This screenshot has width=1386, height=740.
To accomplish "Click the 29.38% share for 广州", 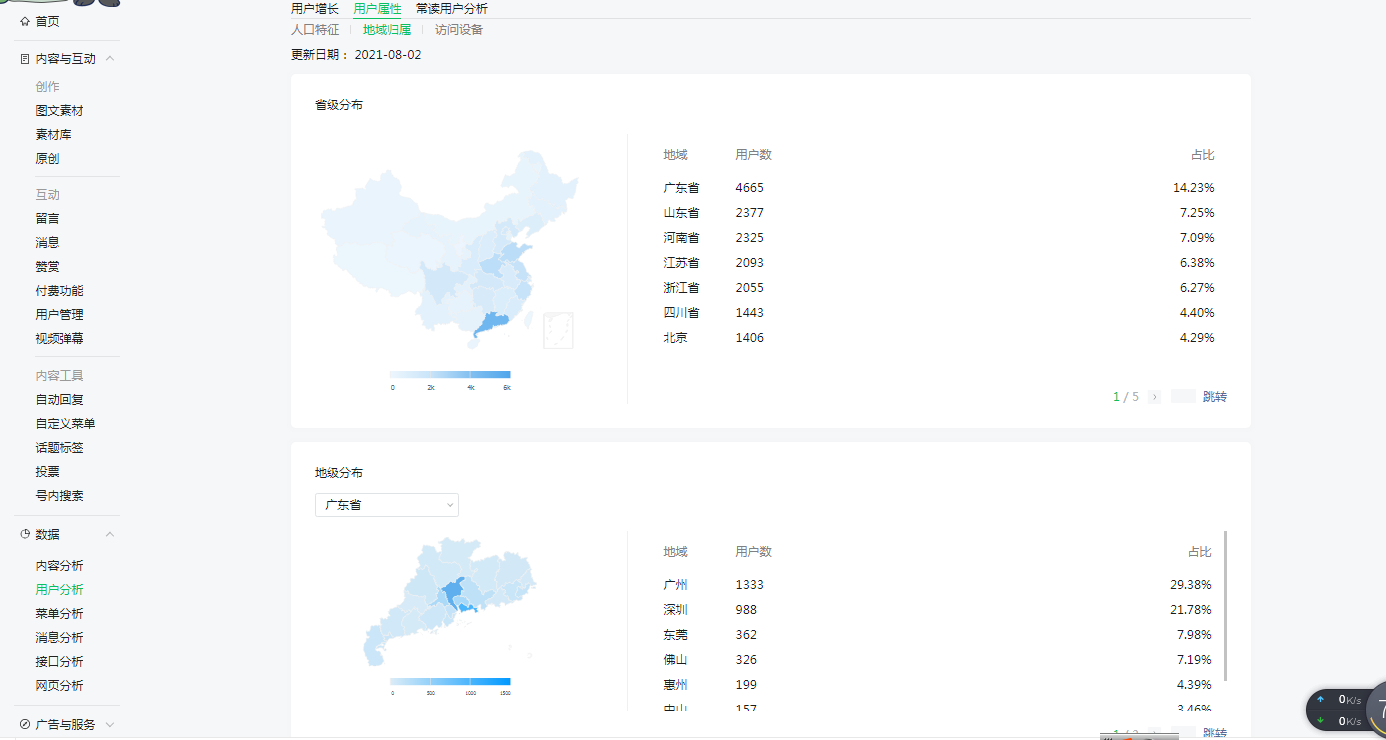I will 1191,585.
